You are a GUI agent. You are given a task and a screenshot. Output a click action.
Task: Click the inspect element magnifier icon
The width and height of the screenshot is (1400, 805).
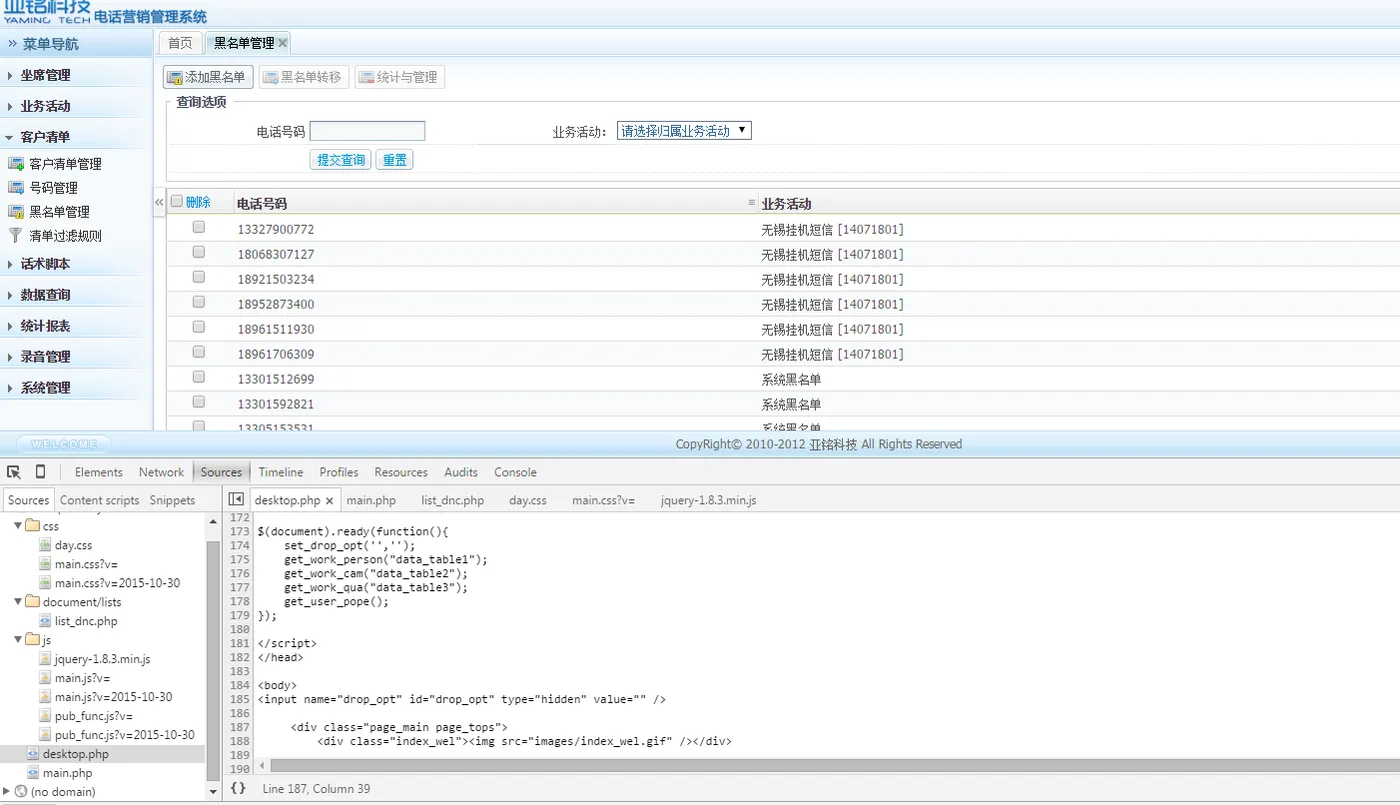point(14,472)
